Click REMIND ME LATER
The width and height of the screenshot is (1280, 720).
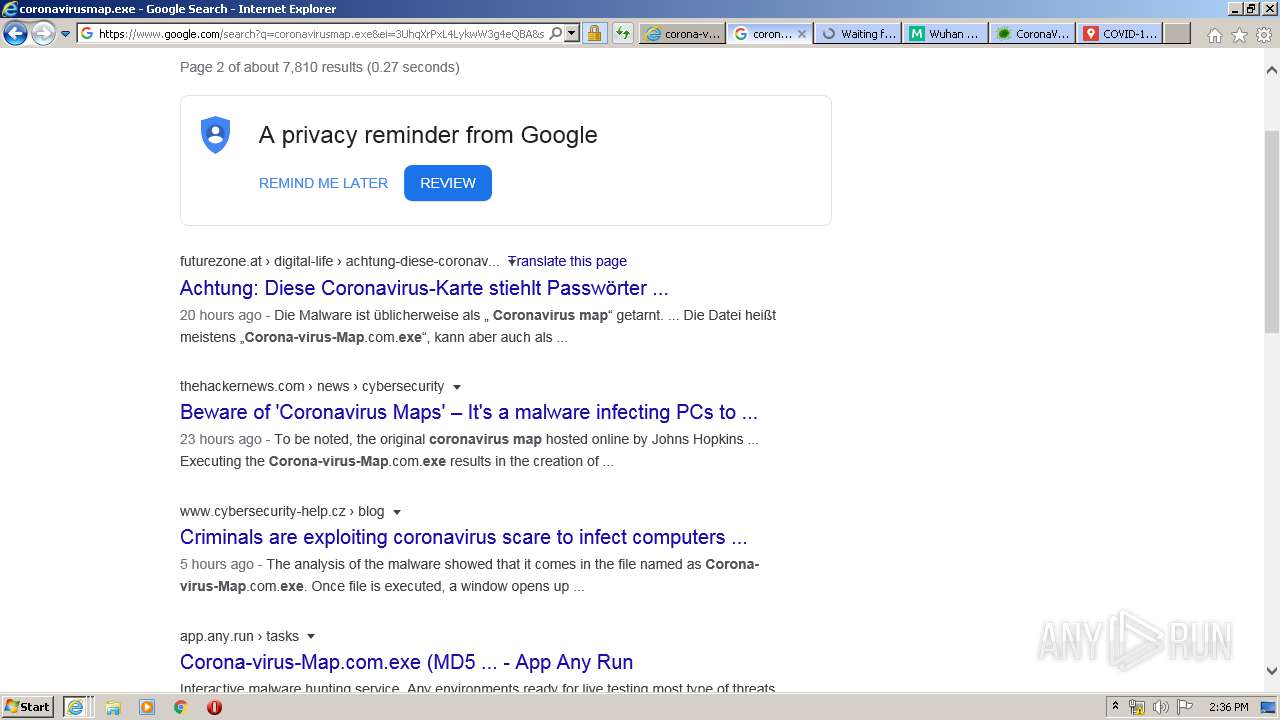[x=323, y=183]
